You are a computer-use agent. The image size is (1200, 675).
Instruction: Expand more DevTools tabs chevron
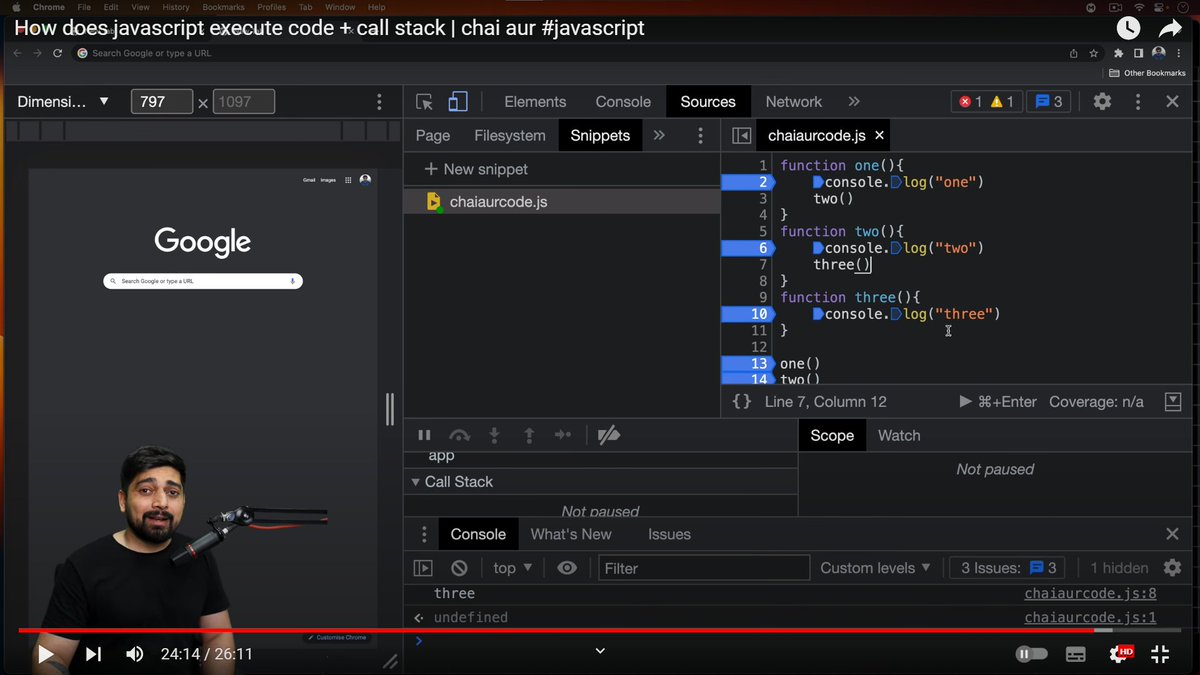[x=854, y=102]
